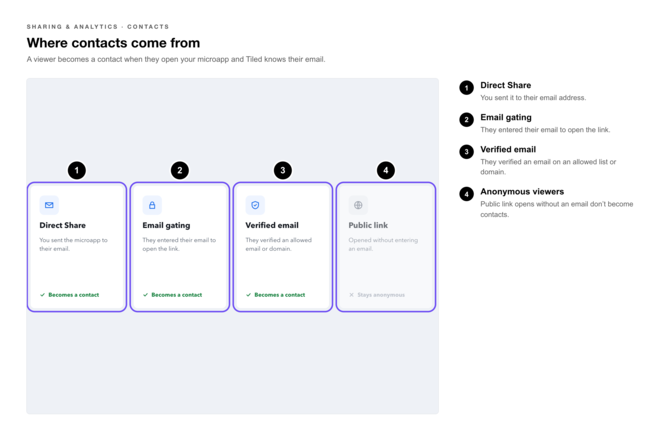
Task: Click 'Opened without entering an email.' text
Action: click(x=383, y=244)
